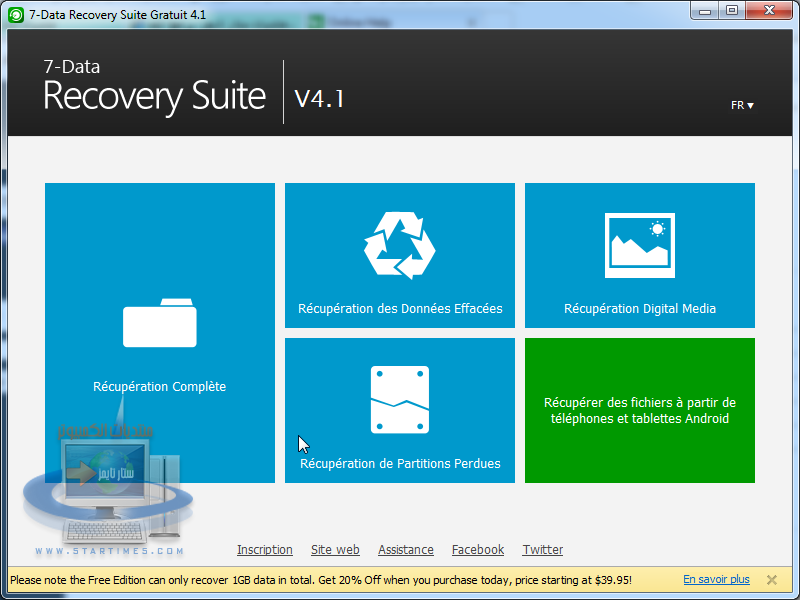Open the FR language dropdown
Image resolution: width=800 pixels, height=600 pixels.
(742, 105)
